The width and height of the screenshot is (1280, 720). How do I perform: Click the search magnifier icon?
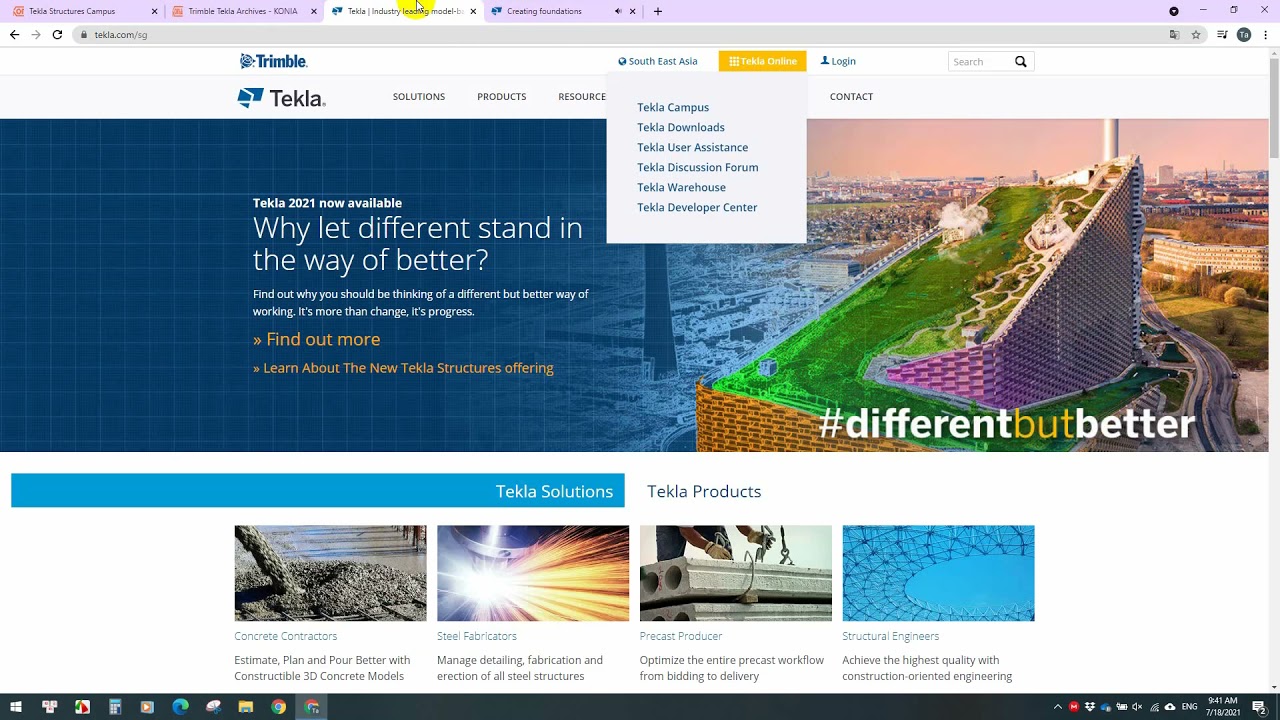tap(1021, 61)
